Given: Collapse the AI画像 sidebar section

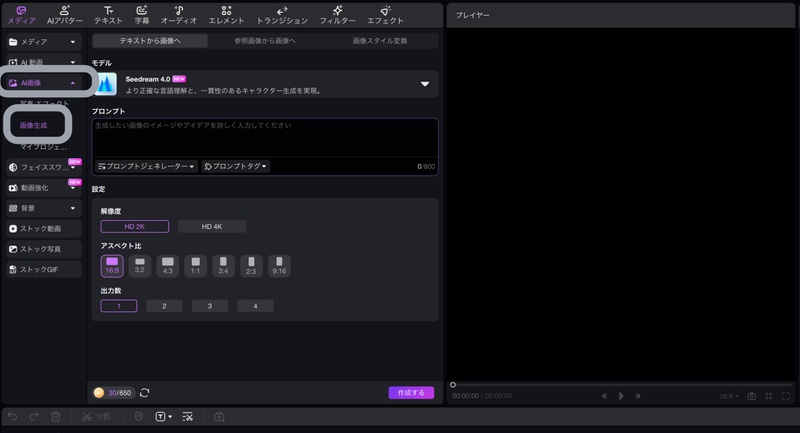Looking at the screenshot, I should pyautogui.click(x=73, y=83).
